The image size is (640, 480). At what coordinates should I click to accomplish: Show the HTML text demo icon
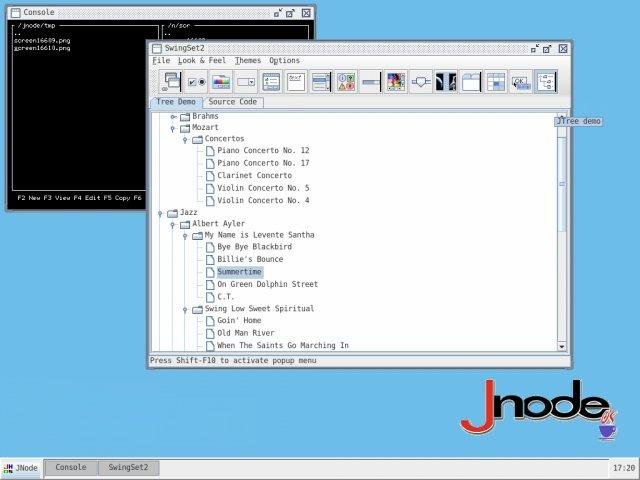[296, 82]
